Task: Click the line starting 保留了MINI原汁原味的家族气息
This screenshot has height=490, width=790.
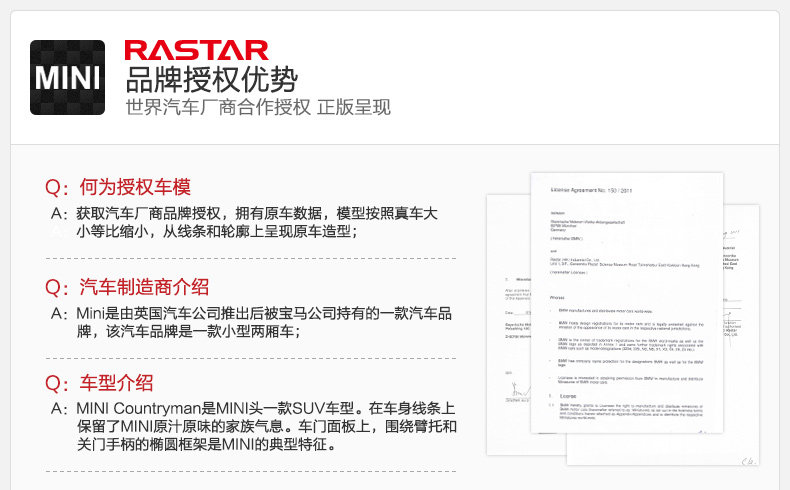Action: [x=267, y=426]
